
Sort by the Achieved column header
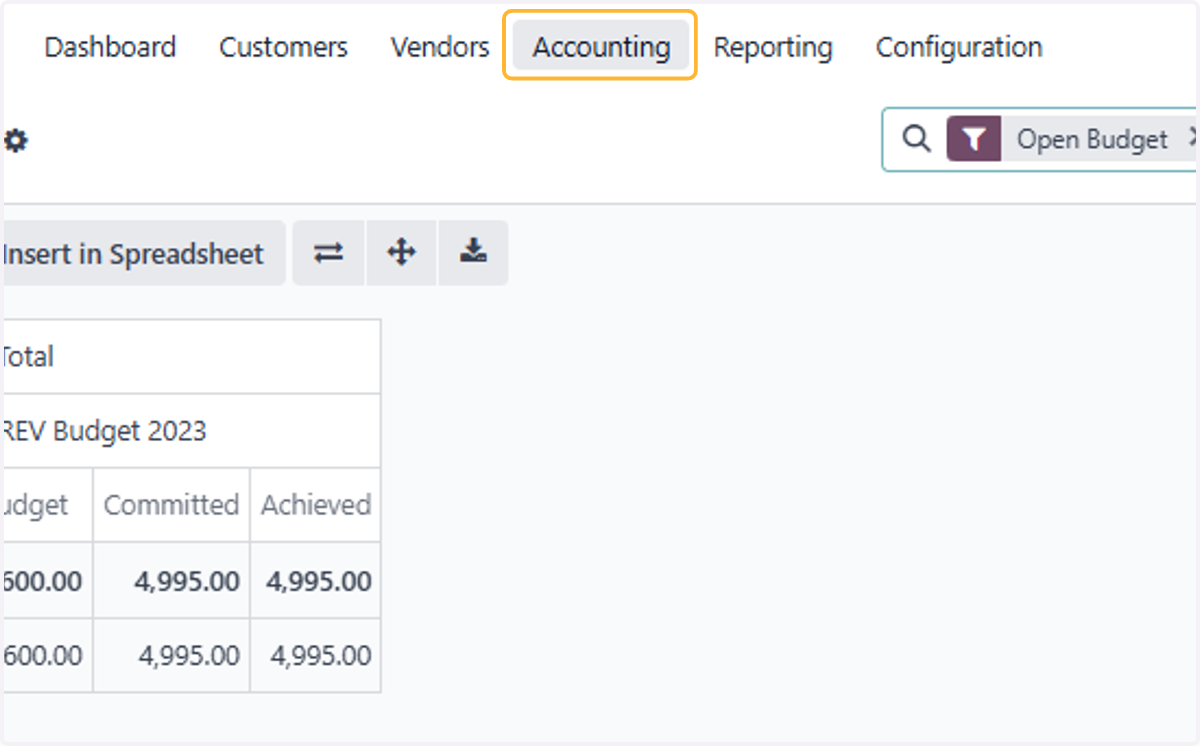(316, 505)
